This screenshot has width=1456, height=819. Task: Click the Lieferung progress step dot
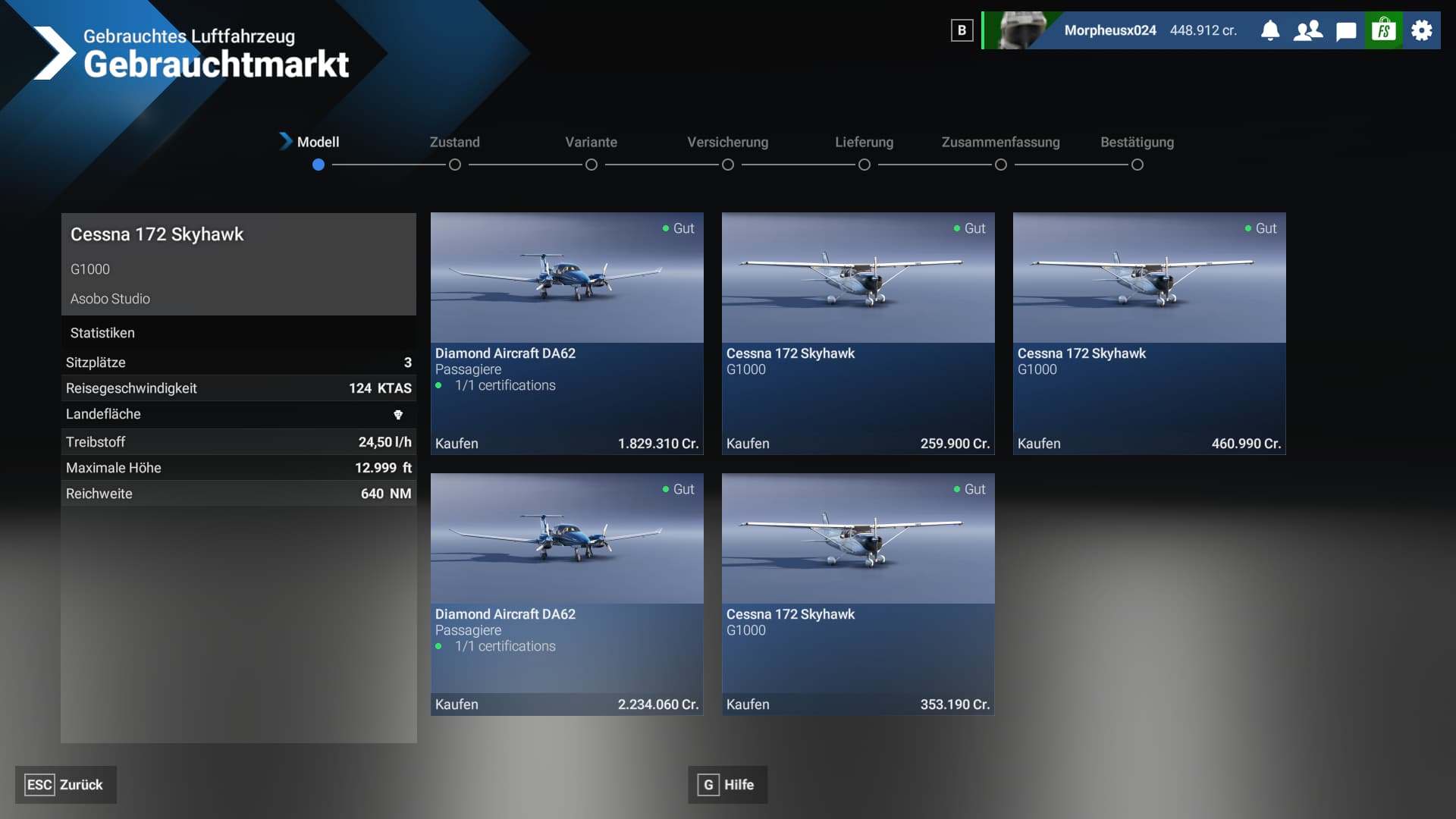click(x=864, y=165)
